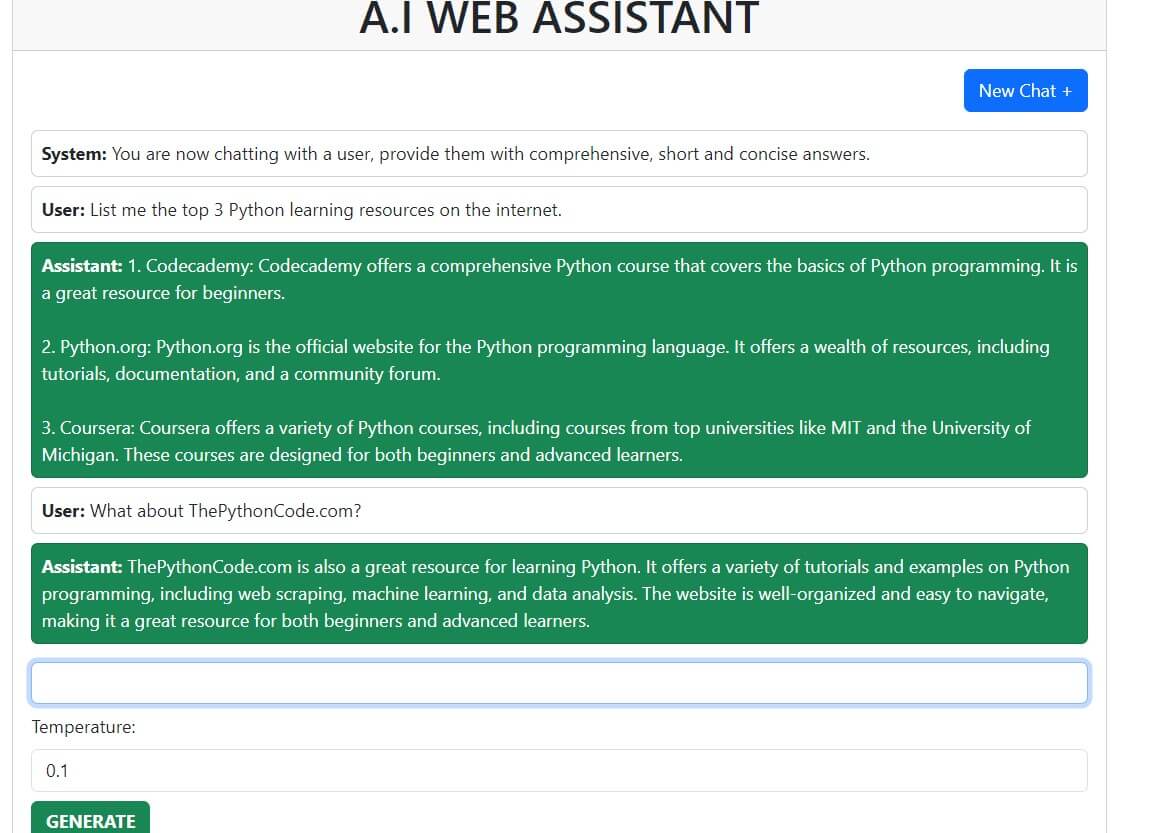Click the user message 'What about ThePythonCode.com?'
The height and width of the screenshot is (833, 1150).
[559, 510]
